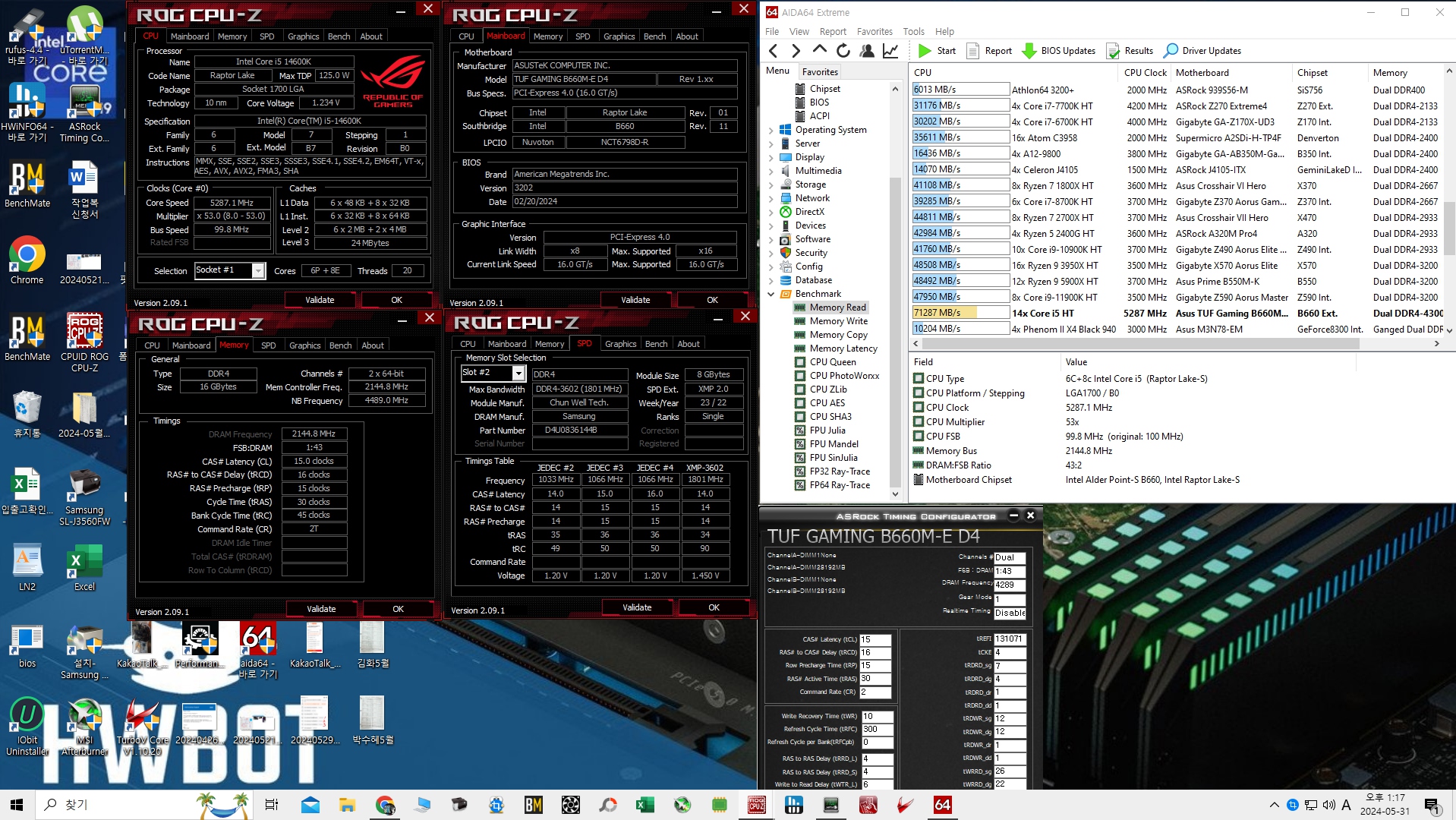Image resolution: width=1456 pixels, height=820 pixels.
Task: Select the Chipset item in AIDA64 tree
Action: pyautogui.click(x=824, y=89)
